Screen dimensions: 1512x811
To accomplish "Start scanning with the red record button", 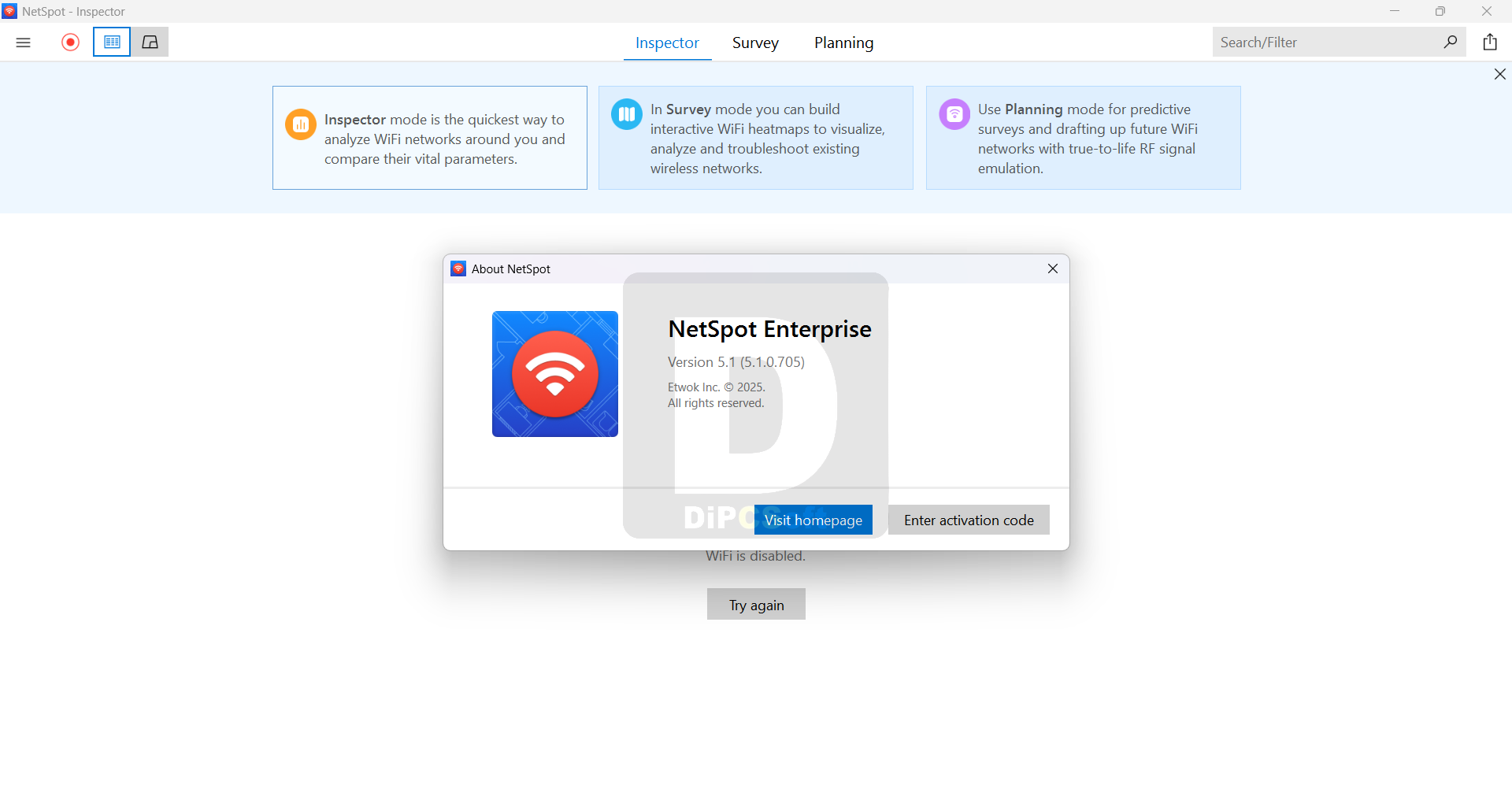I will (x=70, y=43).
